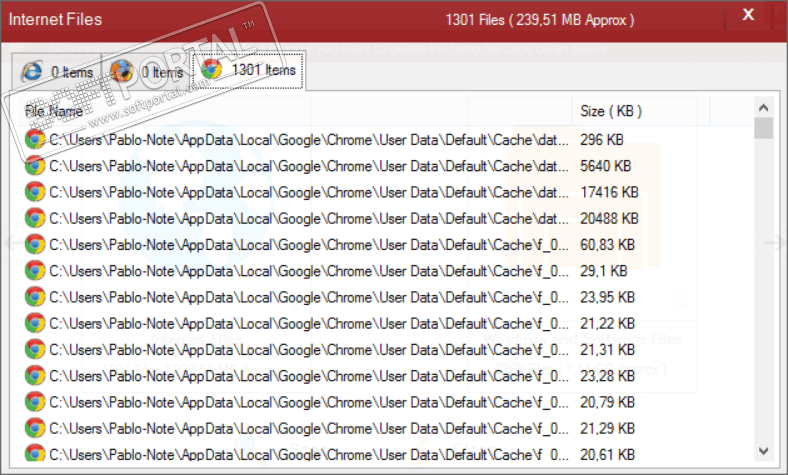
Task: Select the size cell reading 20,61 KB
Action: point(608,454)
